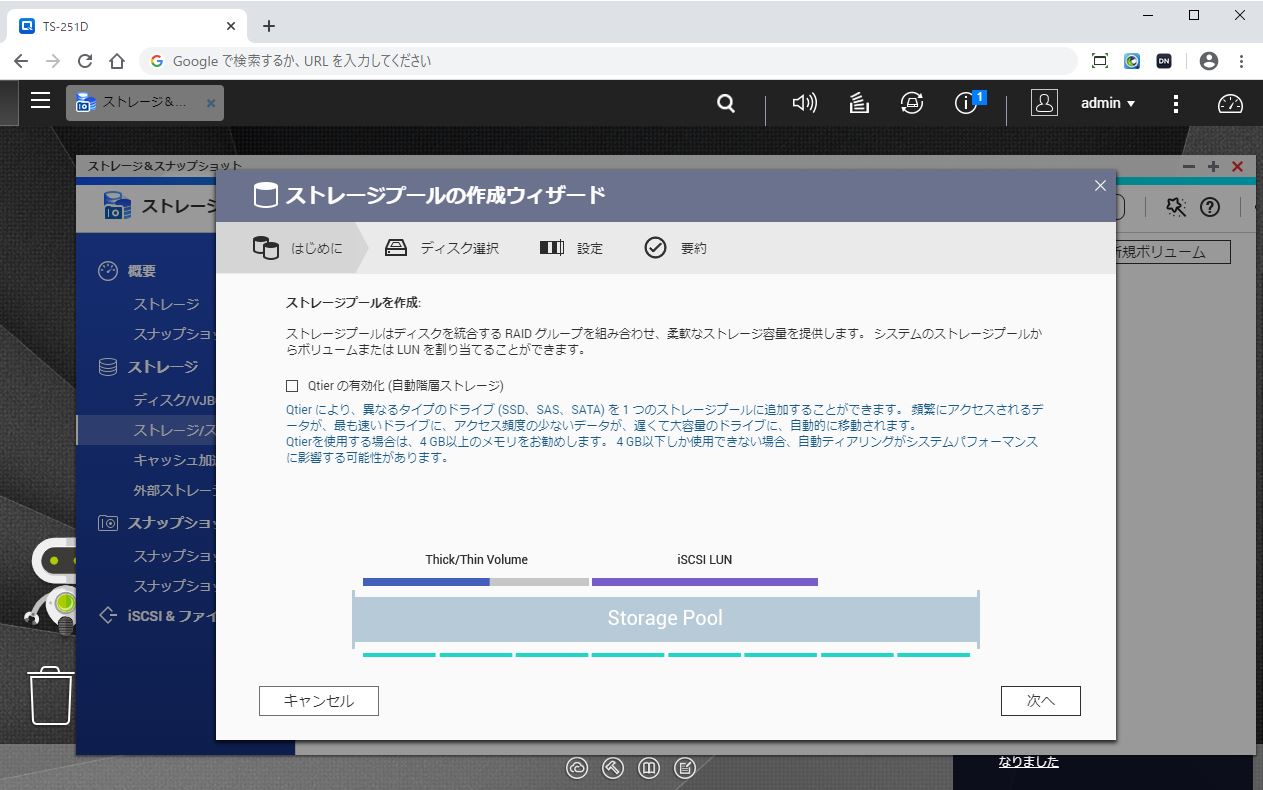Open the QTS main hamburger menu
1263x790 pixels.
40,101
